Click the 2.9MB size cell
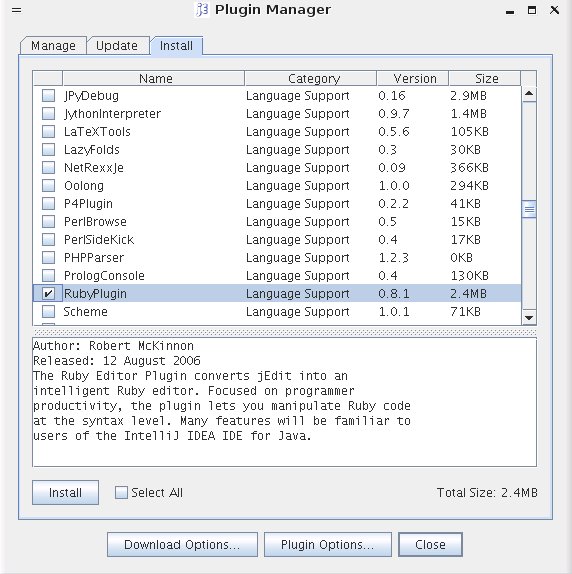Image resolution: width=572 pixels, height=574 pixels. click(468, 96)
